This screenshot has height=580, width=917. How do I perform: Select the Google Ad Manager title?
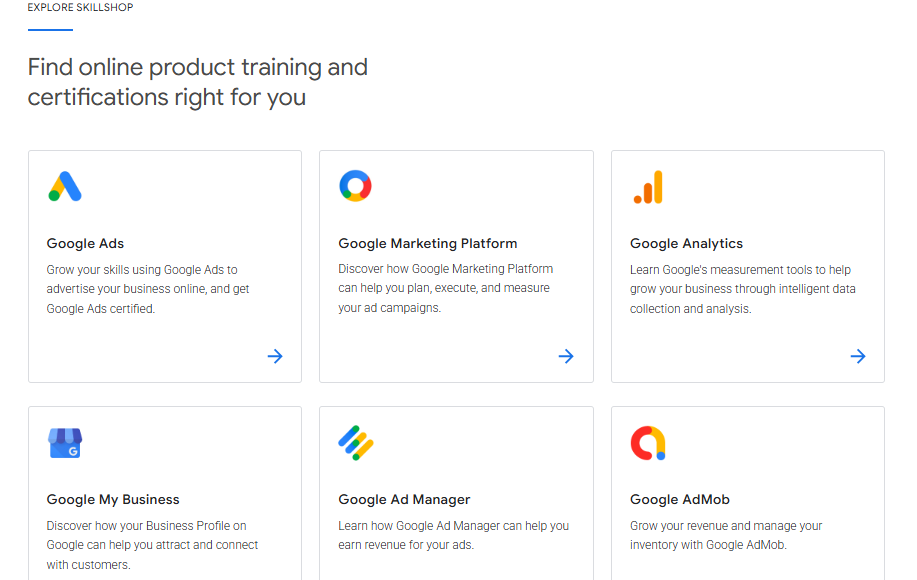pyautogui.click(x=404, y=499)
